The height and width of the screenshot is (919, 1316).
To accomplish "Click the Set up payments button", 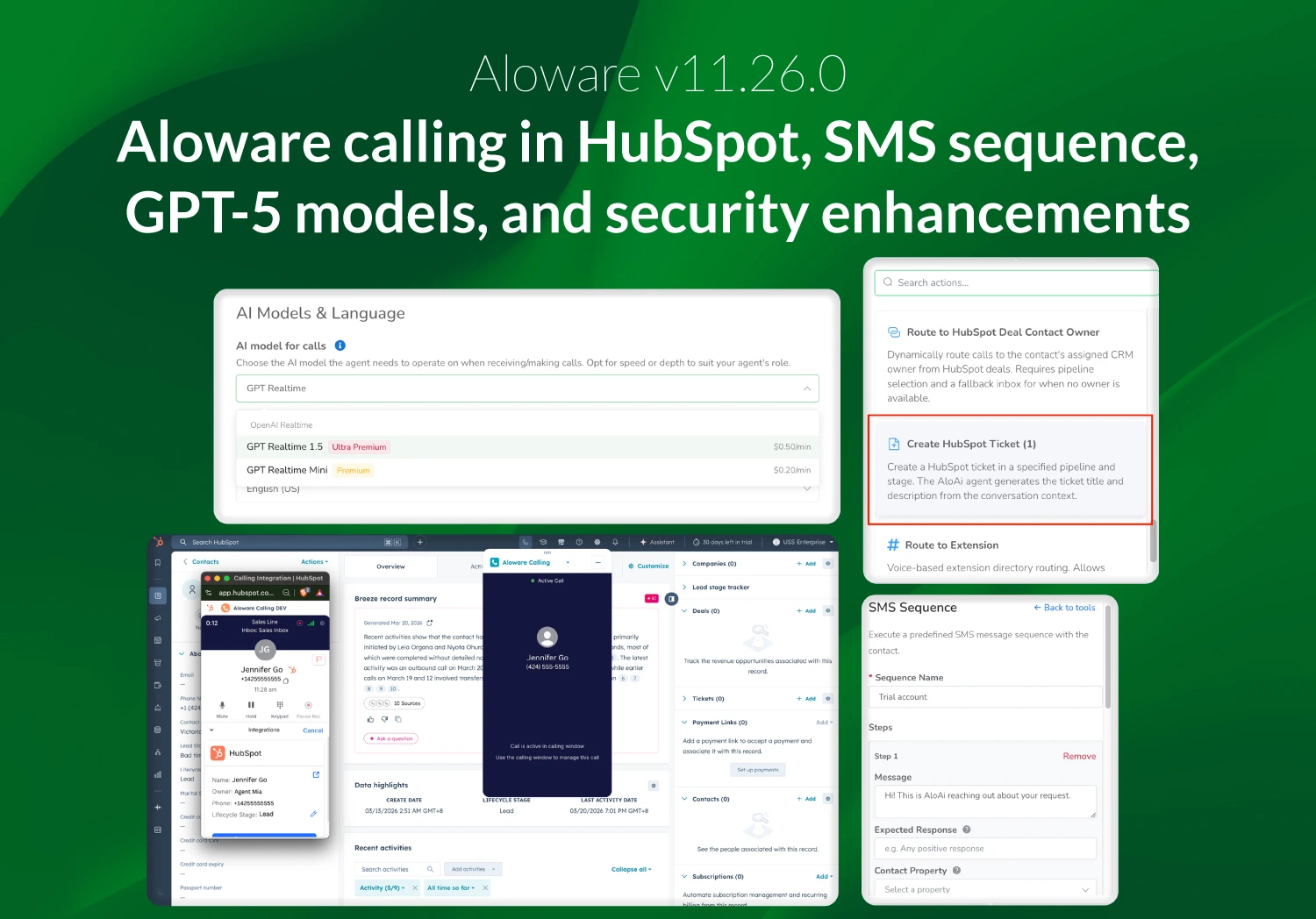I will pos(758,770).
